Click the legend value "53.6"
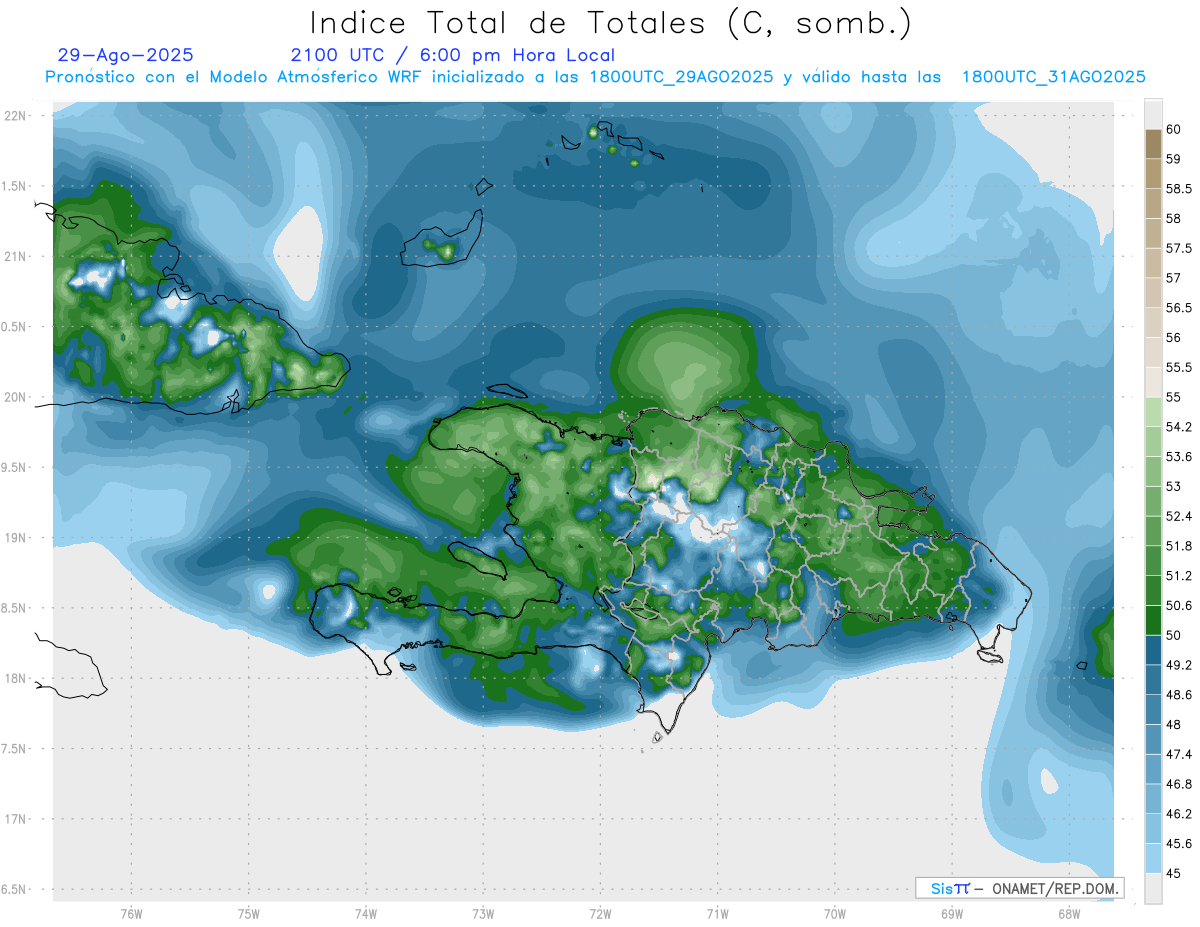This screenshot has width=1200, height=927. (1179, 457)
